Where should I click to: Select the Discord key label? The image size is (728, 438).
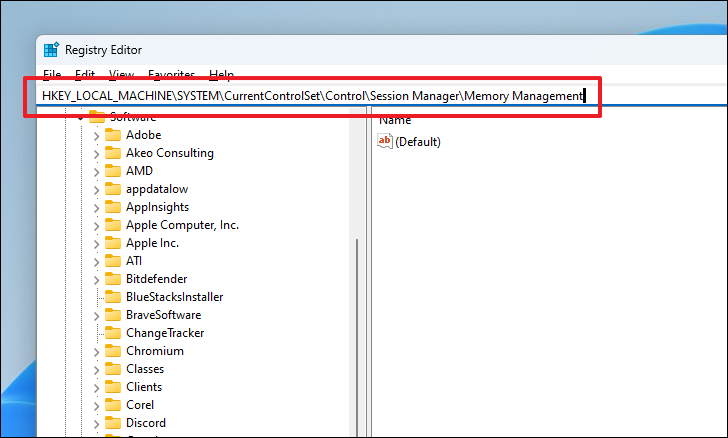146,423
